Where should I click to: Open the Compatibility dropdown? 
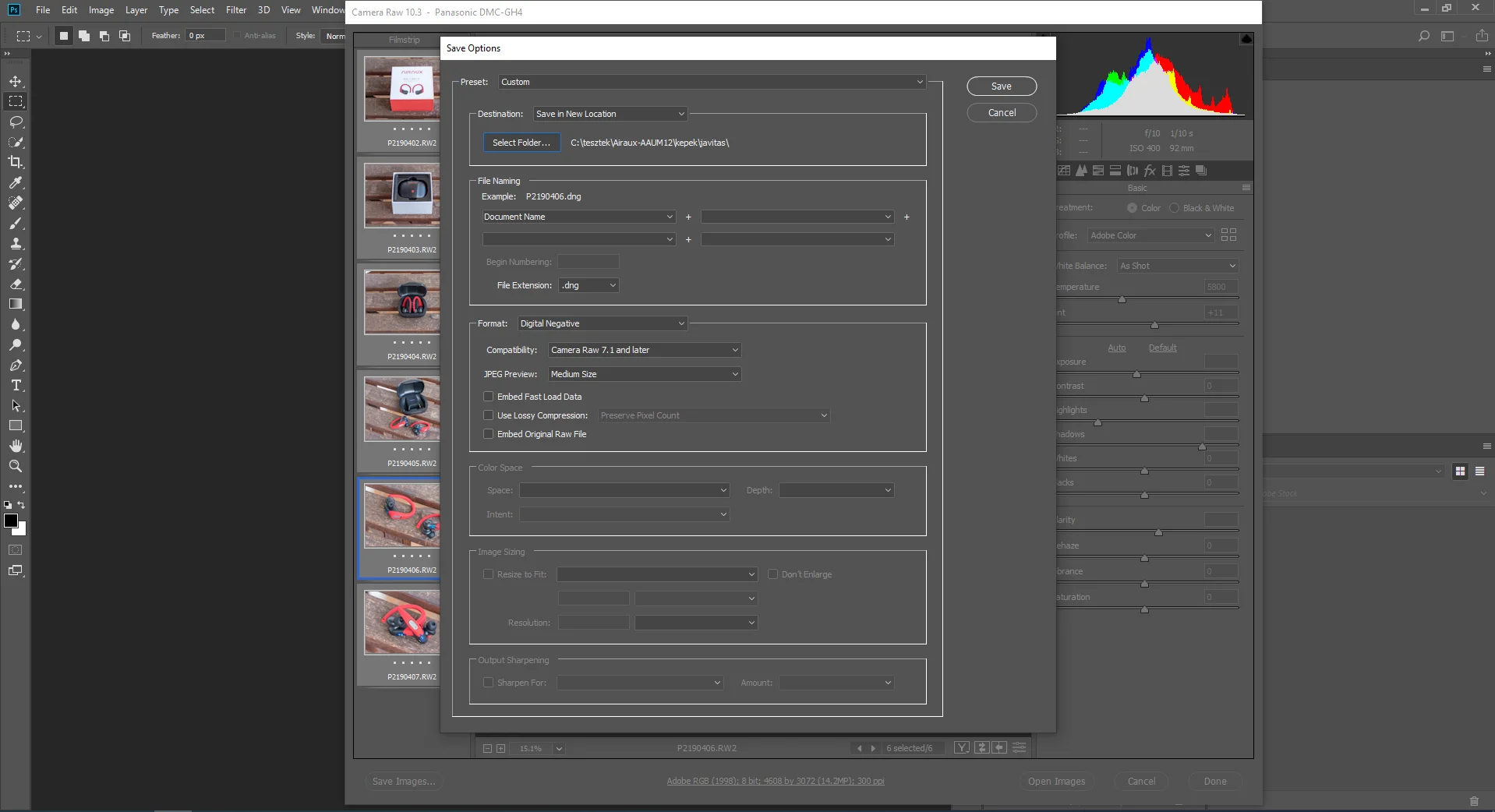coord(645,350)
